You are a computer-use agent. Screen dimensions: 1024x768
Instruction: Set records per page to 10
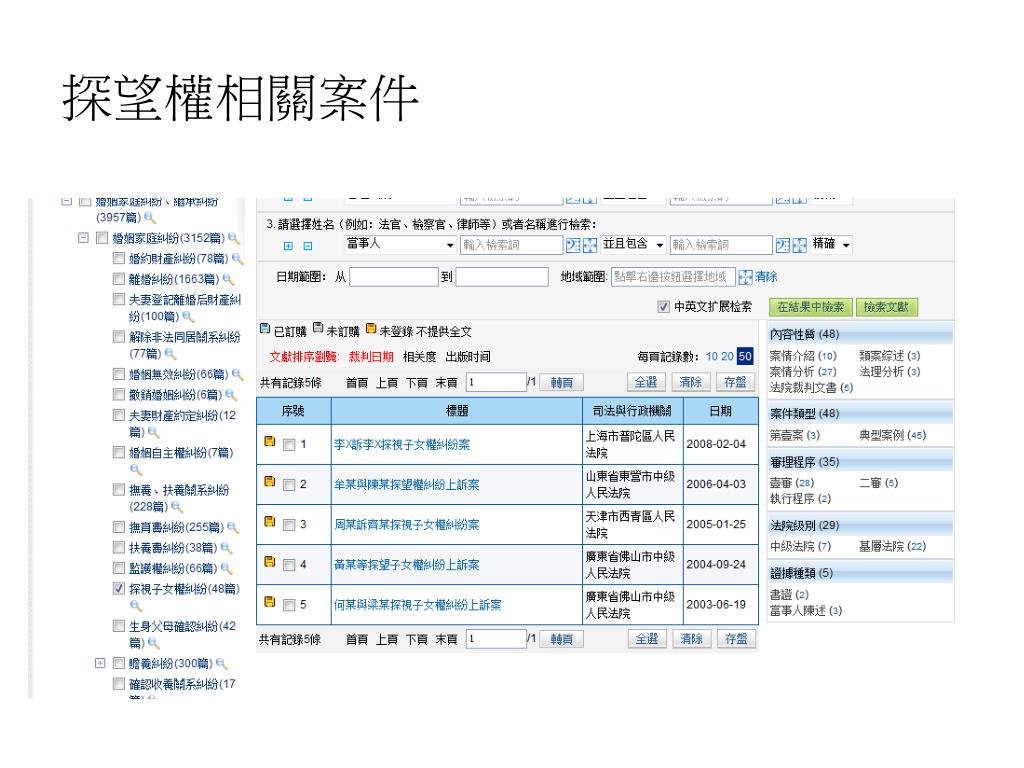click(x=711, y=357)
